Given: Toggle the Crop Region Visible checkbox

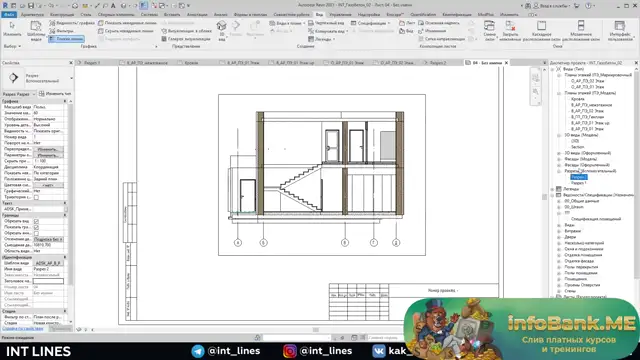Looking at the screenshot, I should click(x=36, y=227).
